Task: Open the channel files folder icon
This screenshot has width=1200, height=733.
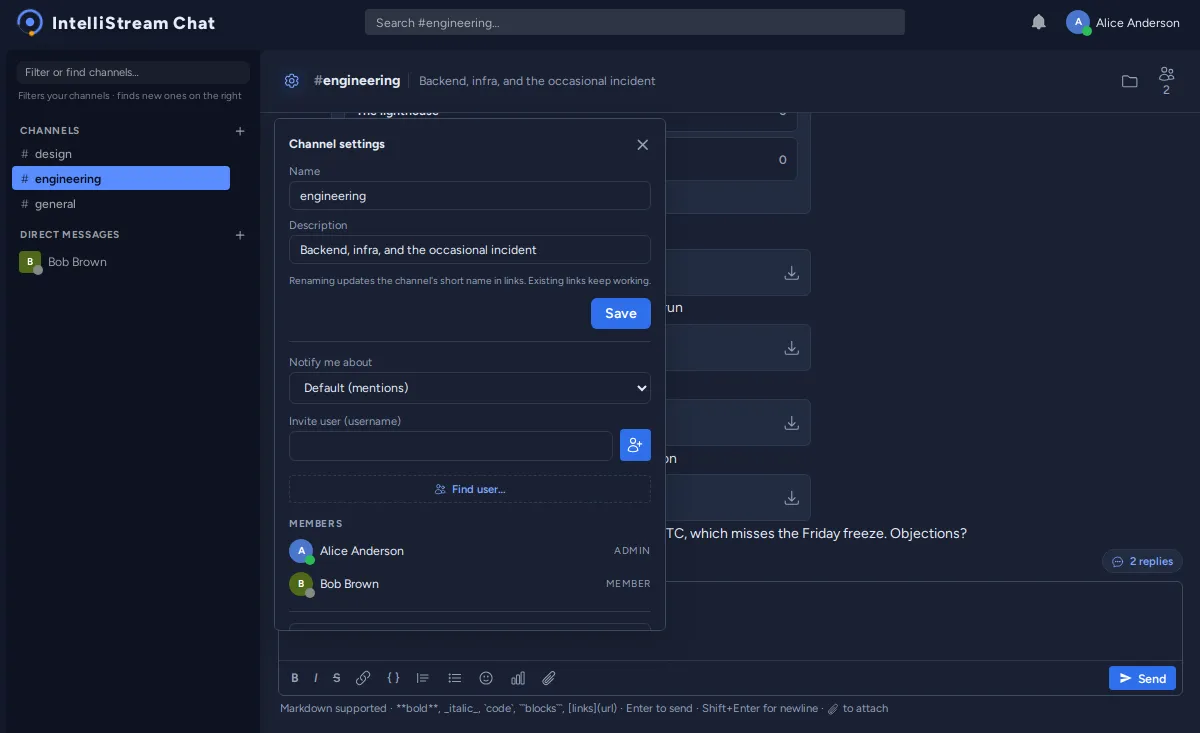Action: click(x=1130, y=81)
